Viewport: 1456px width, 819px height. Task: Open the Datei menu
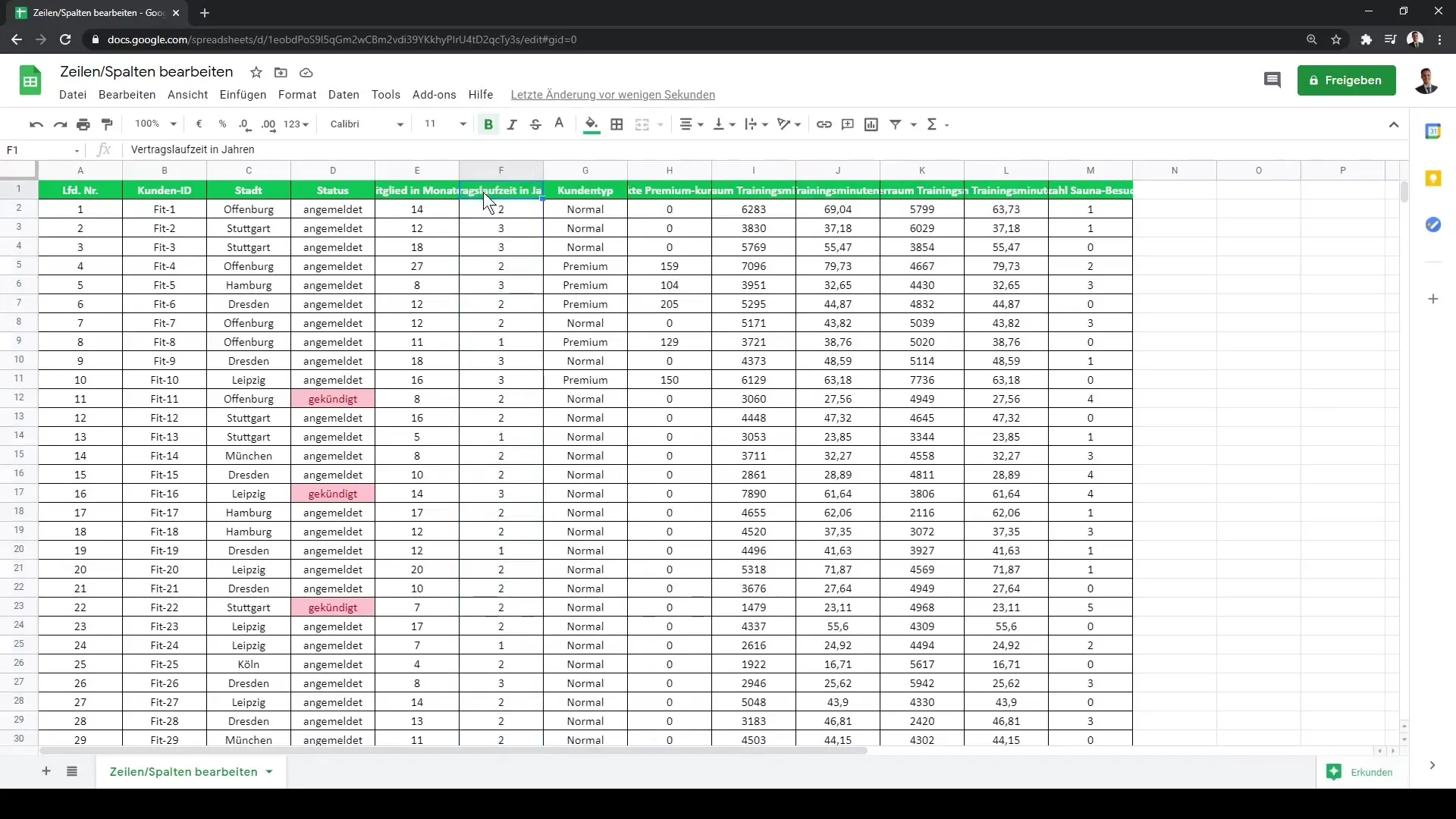click(x=72, y=94)
